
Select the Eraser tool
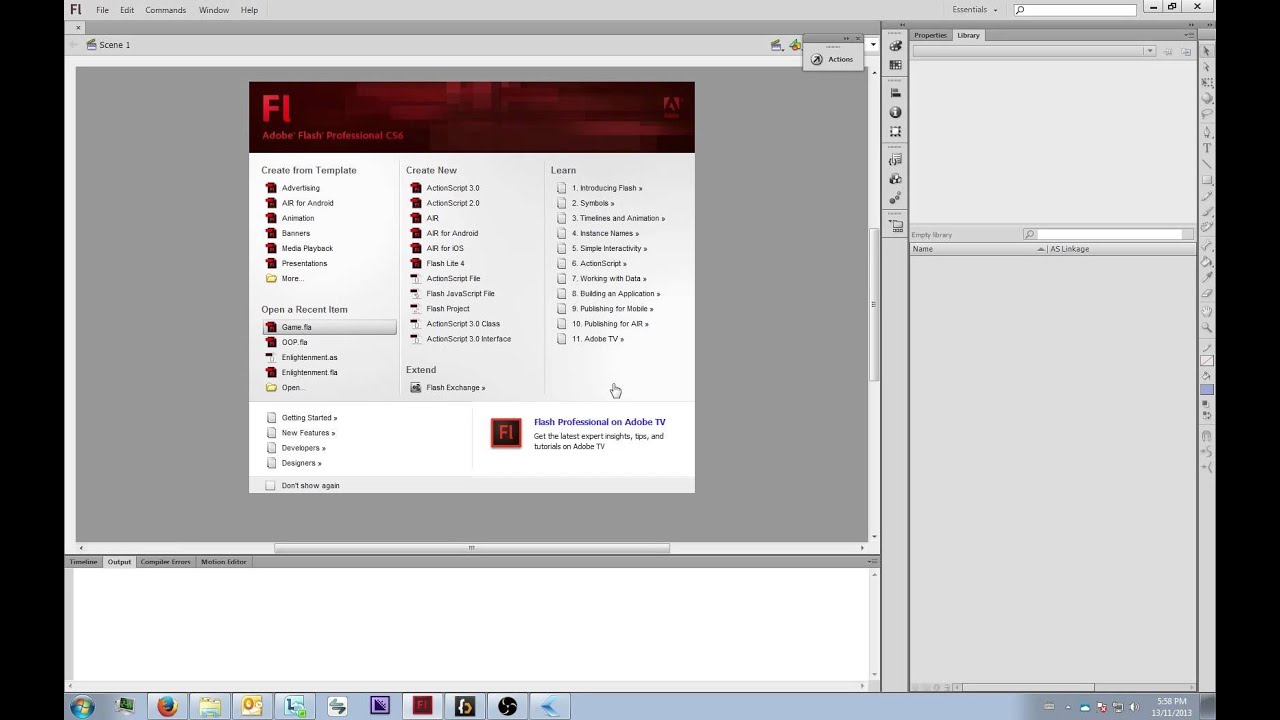click(1207, 292)
